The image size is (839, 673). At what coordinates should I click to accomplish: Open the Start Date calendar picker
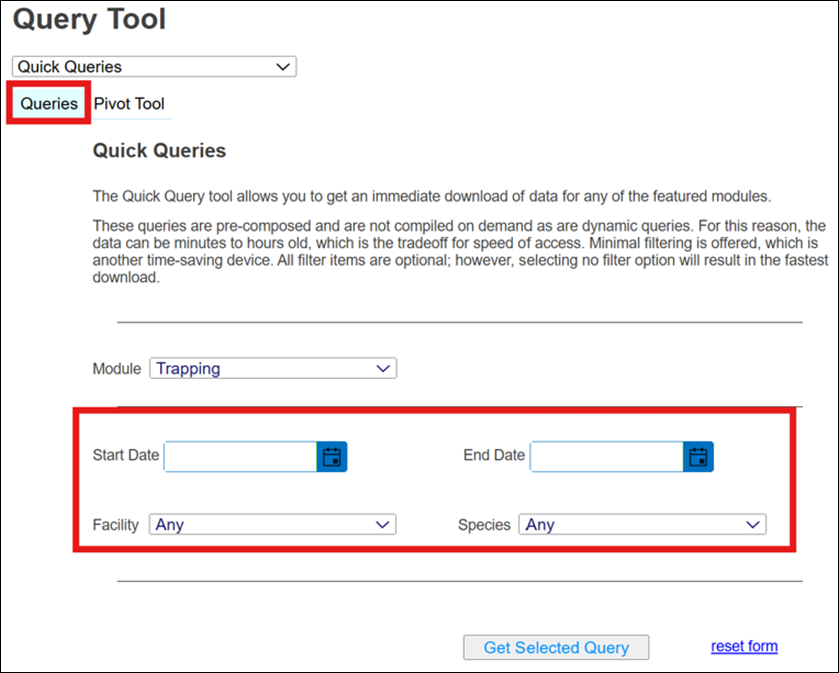pyautogui.click(x=332, y=457)
